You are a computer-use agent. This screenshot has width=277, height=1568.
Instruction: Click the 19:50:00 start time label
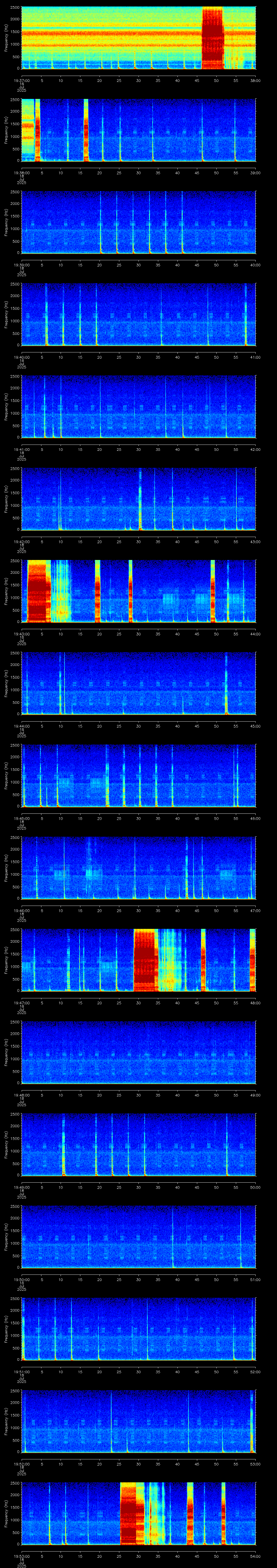21,1279
